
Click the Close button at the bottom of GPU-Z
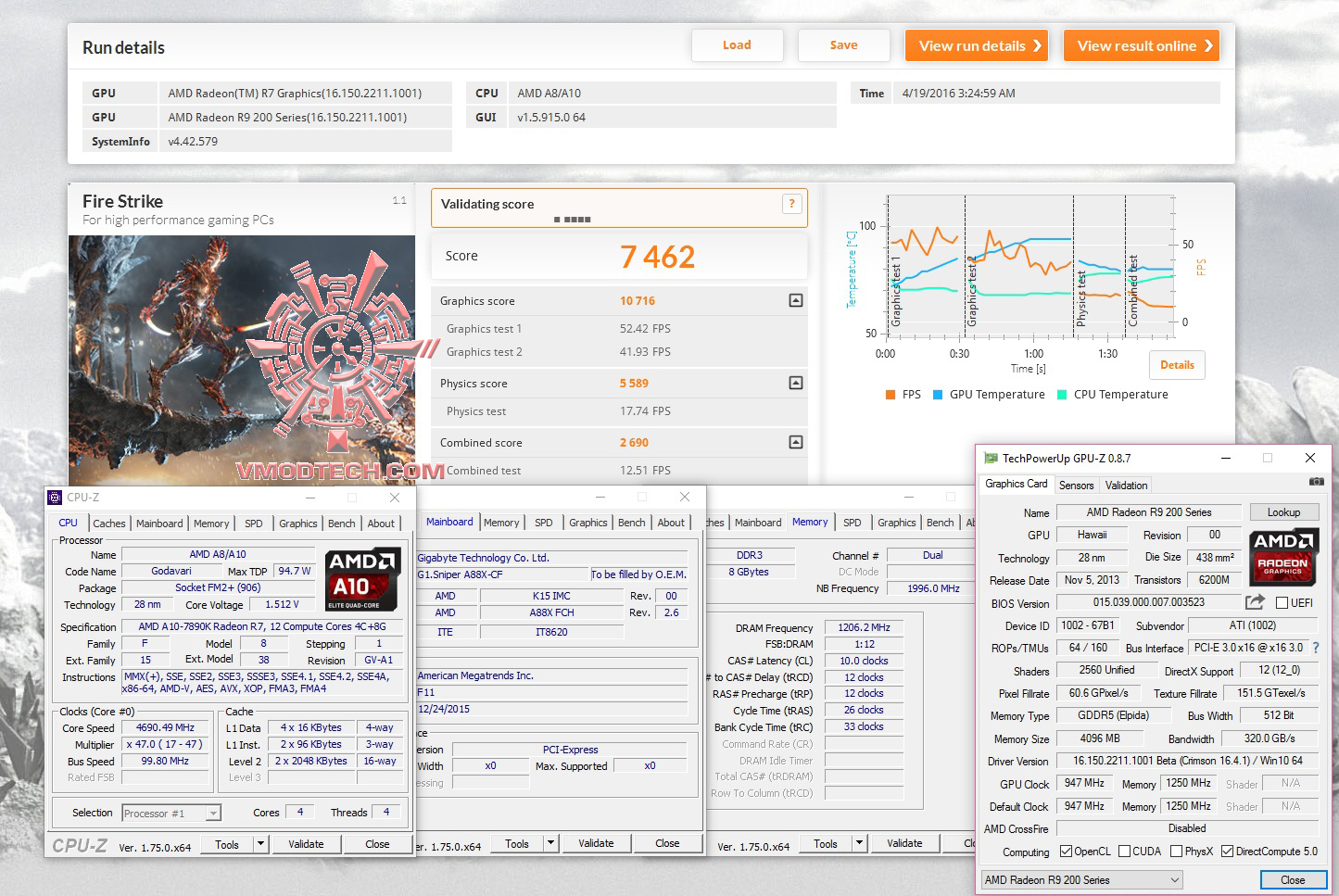click(1293, 880)
